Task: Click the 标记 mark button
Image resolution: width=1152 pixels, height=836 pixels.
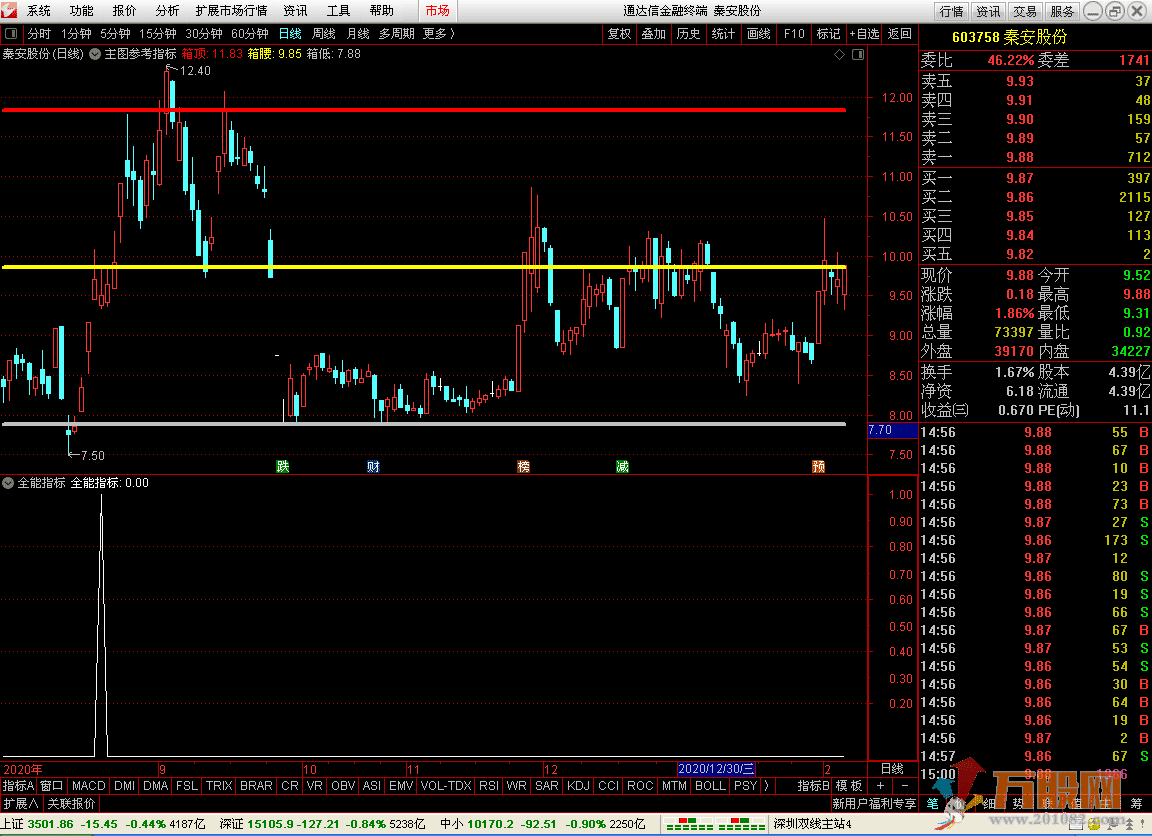Action: click(829, 34)
